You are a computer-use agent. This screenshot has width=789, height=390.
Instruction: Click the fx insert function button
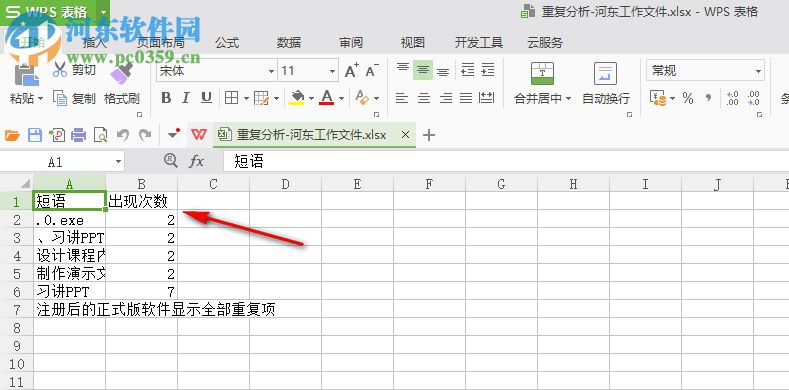click(x=196, y=162)
